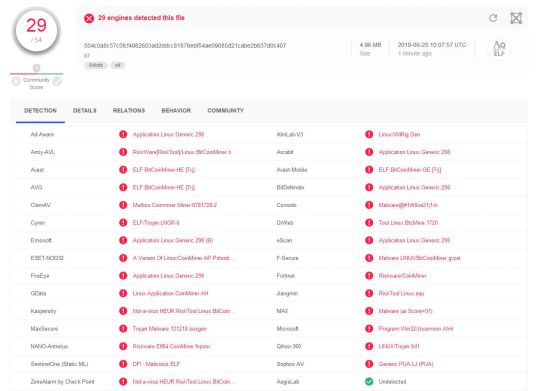This screenshot has width=554, height=391.
Task: Click the 'elf' tag
Action: click(118, 65)
